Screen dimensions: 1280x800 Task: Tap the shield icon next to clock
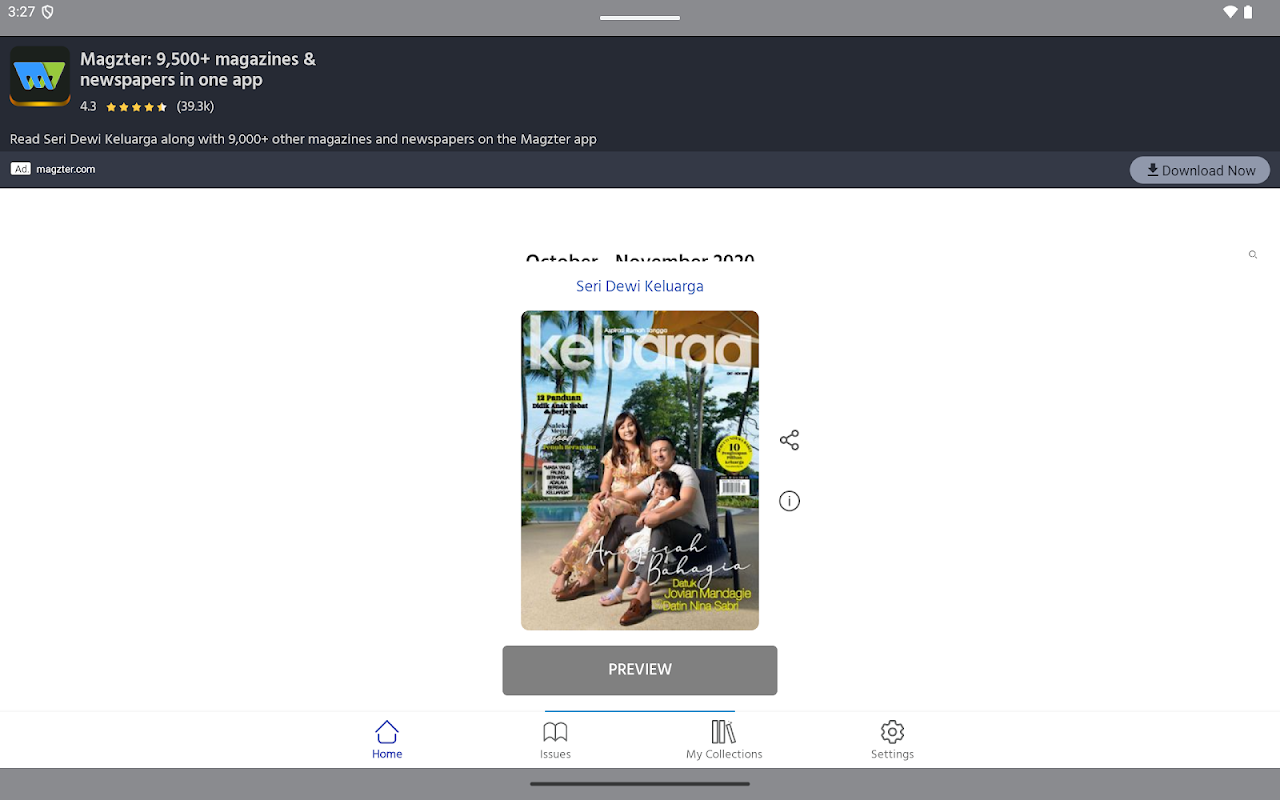(x=47, y=12)
